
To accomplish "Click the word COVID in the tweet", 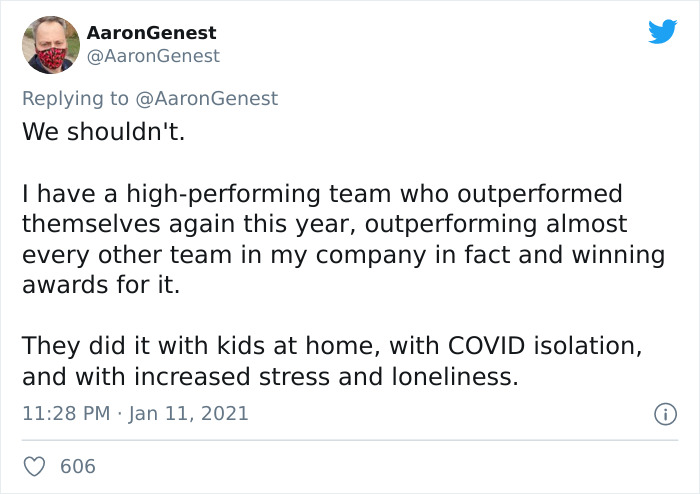I will pos(486,345).
